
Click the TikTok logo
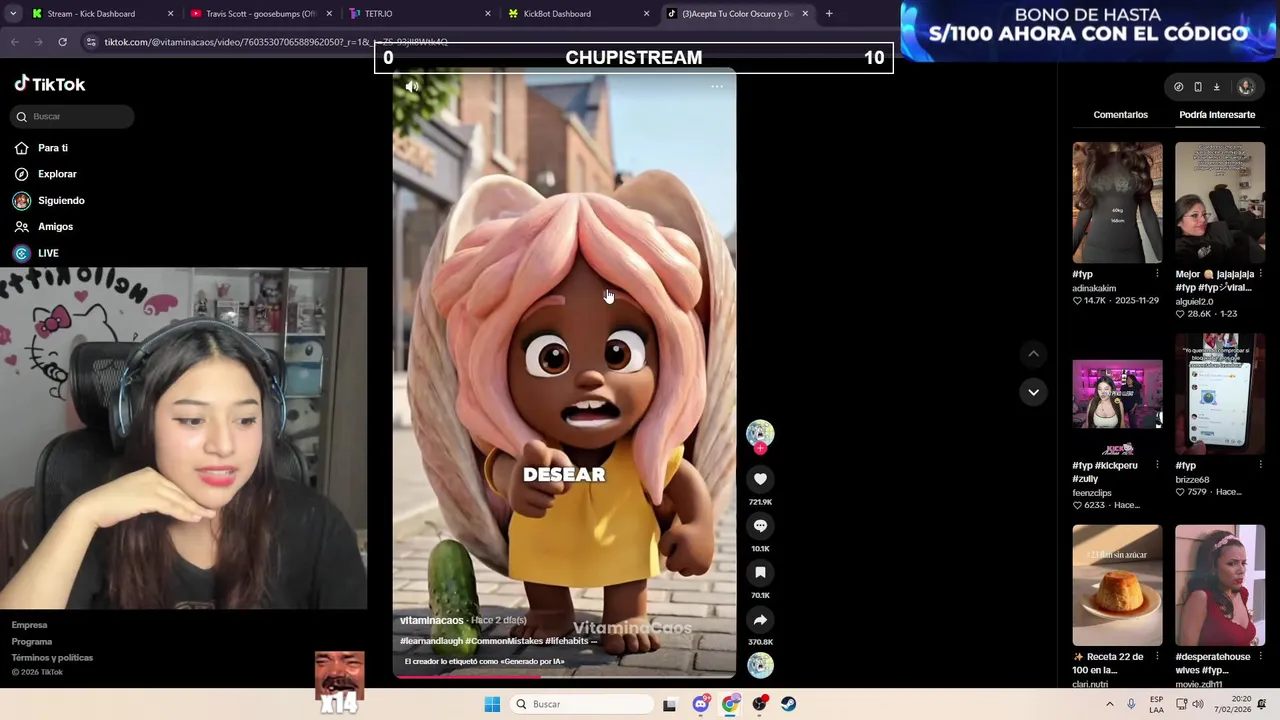(x=50, y=84)
